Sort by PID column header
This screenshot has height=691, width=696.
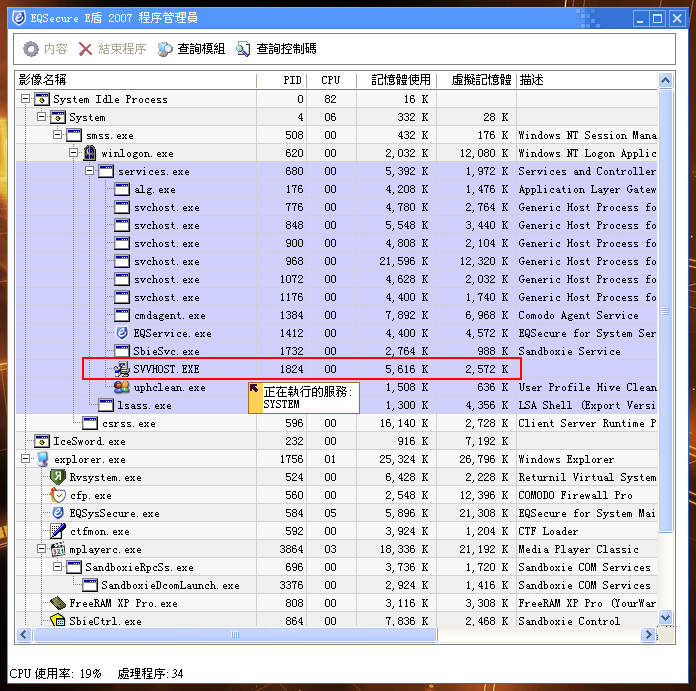click(x=281, y=80)
